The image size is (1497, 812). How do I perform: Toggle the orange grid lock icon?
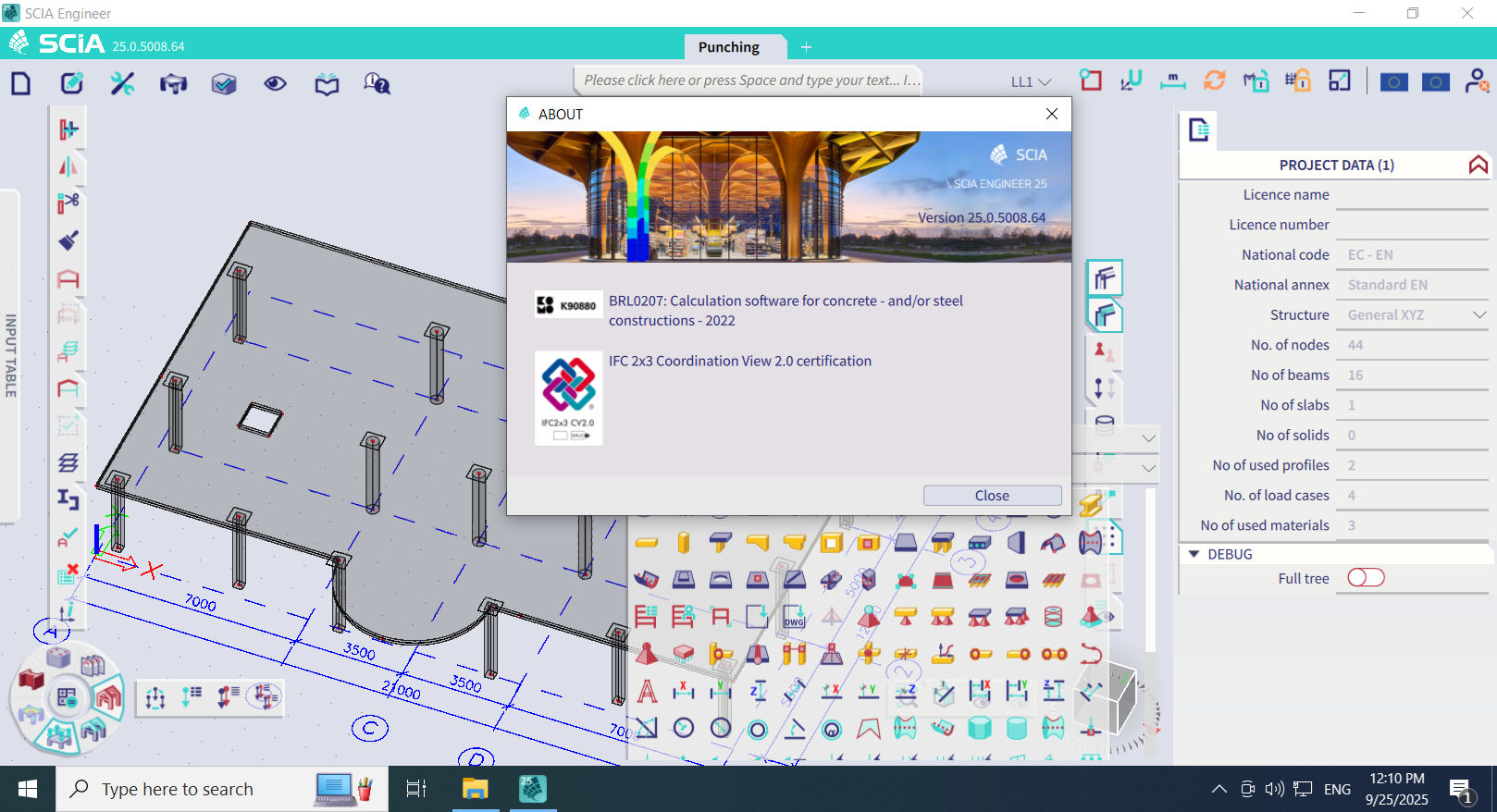[x=1297, y=81]
